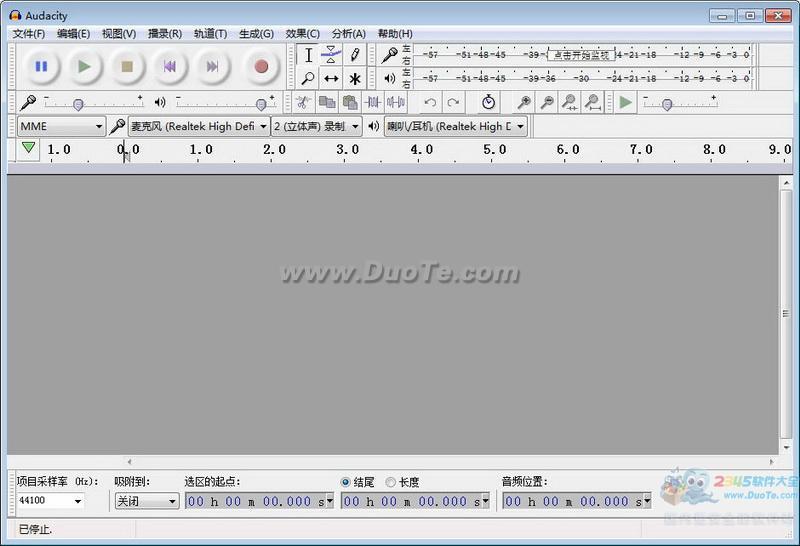This screenshot has width=800, height=546.
Task: Select the 结尾 (End) radio button
Action: click(345, 482)
